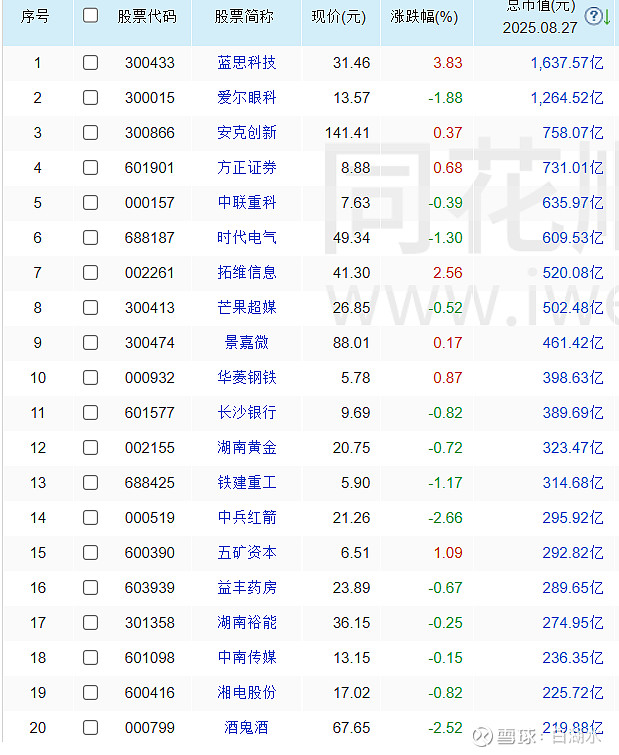
Task: Open the 铁建重工 stock link
Action: click(246, 482)
